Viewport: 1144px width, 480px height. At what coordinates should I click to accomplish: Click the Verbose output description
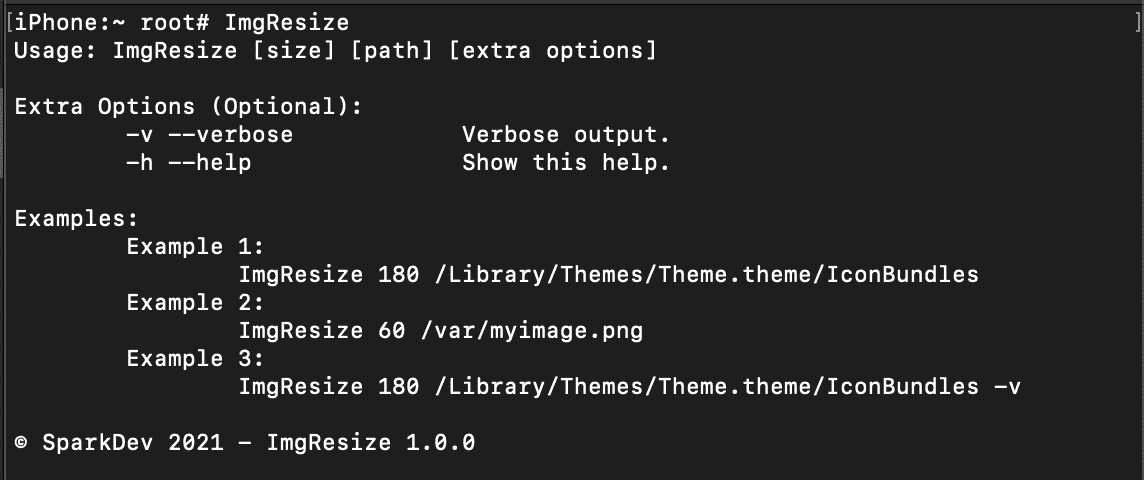(566, 135)
